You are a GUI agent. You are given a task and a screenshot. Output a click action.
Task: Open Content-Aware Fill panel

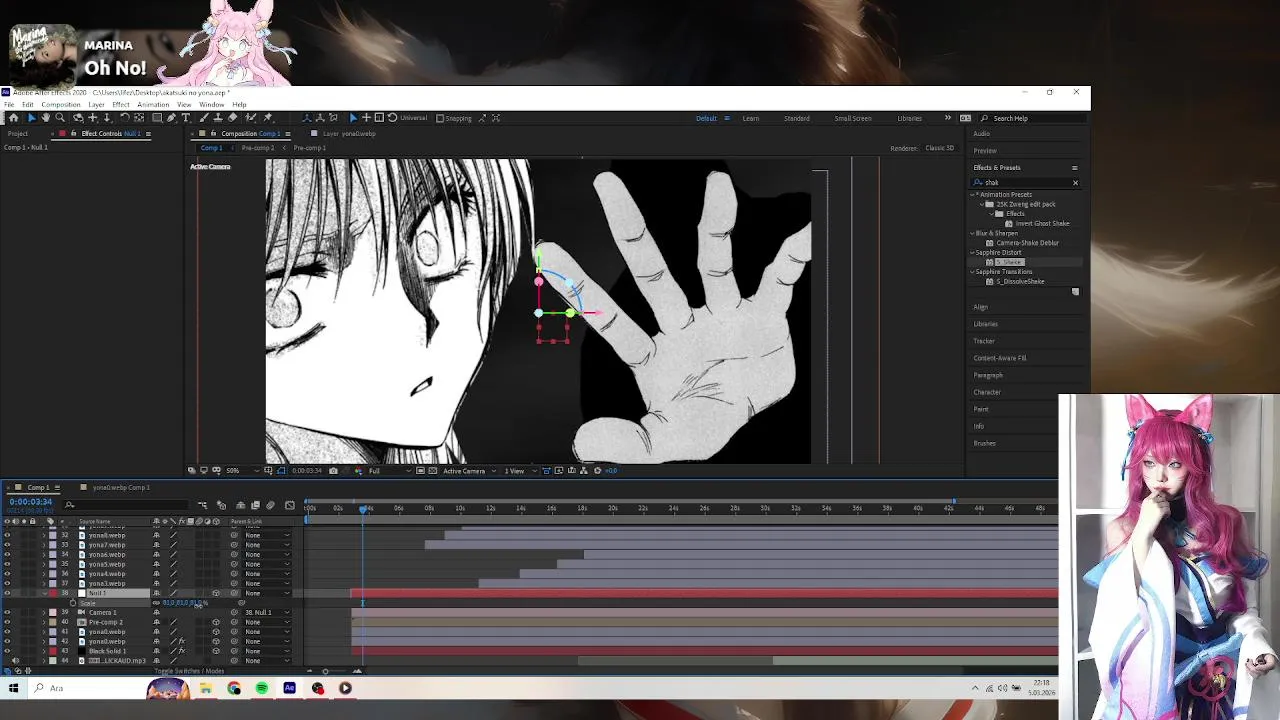click(1000, 358)
